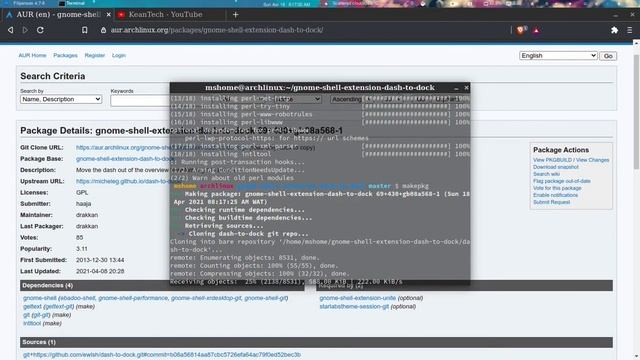
Task: Open the git dependency link
Action: pos(26,315)
